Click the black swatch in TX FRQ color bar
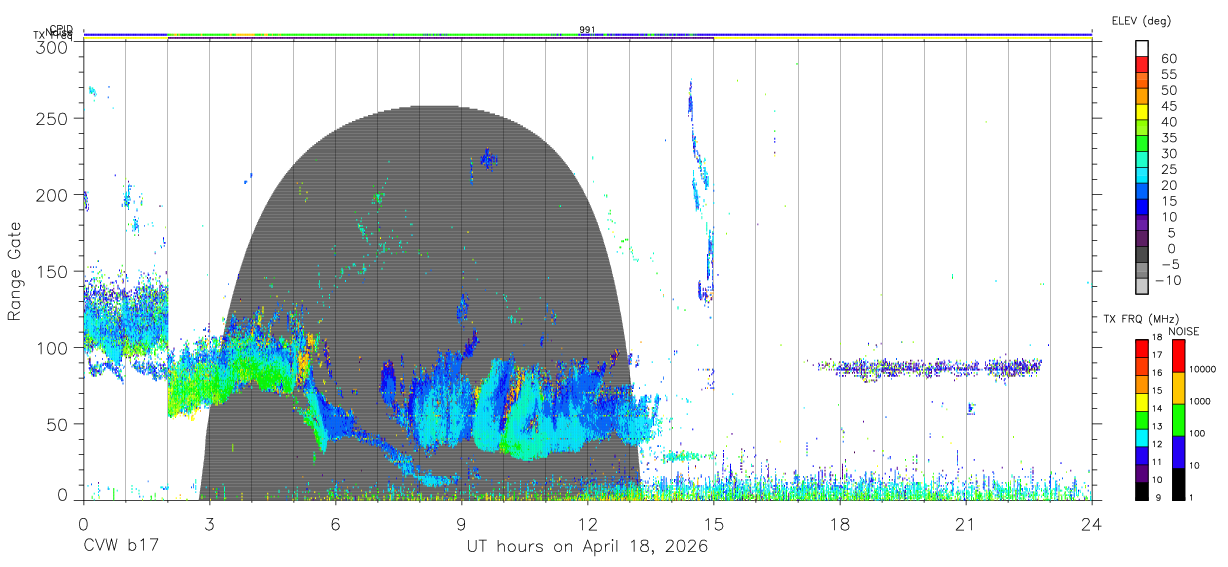This screenshot has width=1228, height=567. (x=1141, y=491)
